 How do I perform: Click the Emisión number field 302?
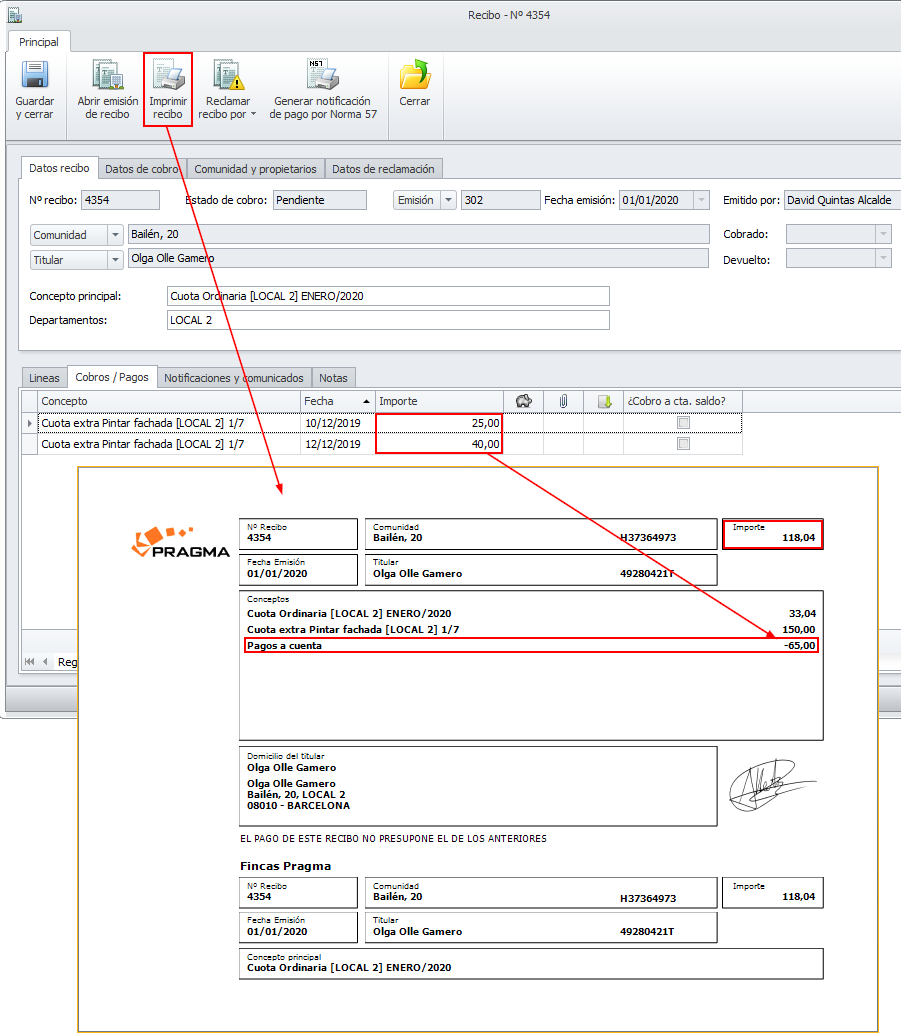(x=500, y=200)
